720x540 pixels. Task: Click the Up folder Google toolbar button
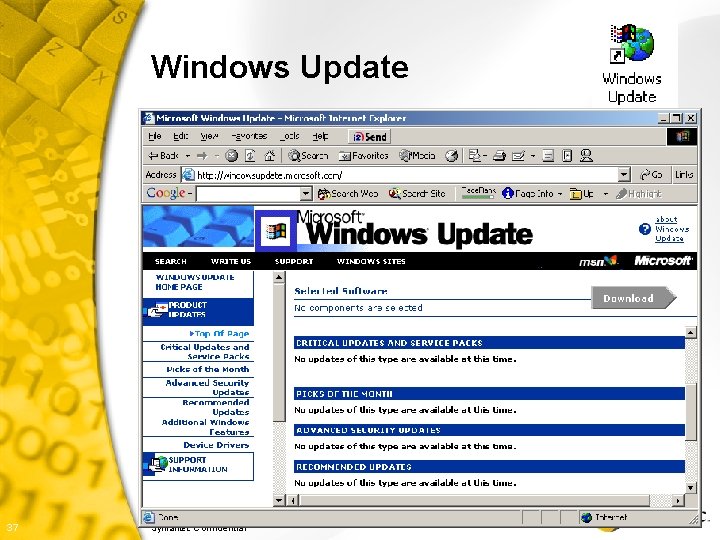582,194
